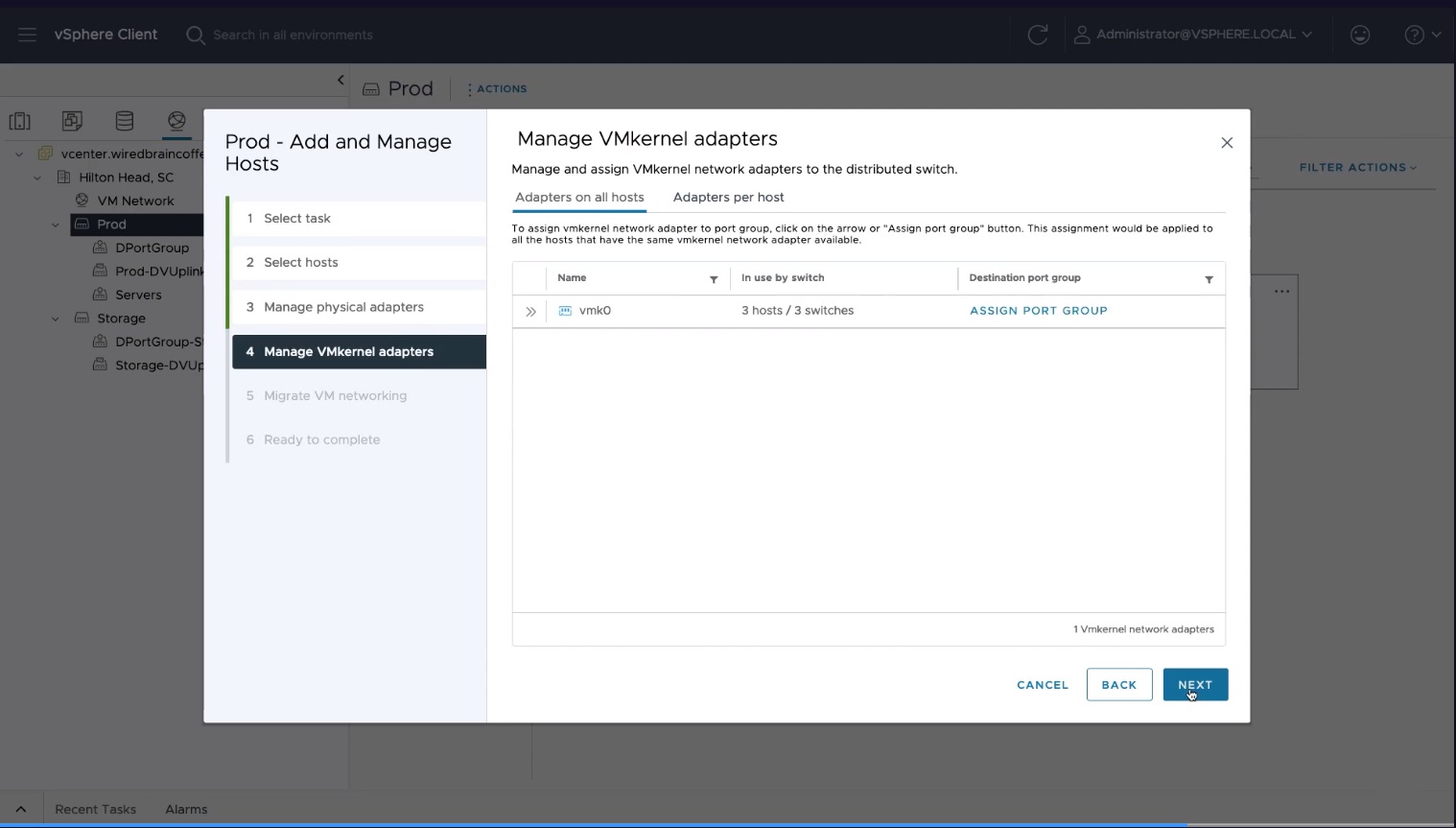The height and width of the screenshot is (828, 1456).
Task: Select the Networking inventory icon
Action: coord(176,121)
